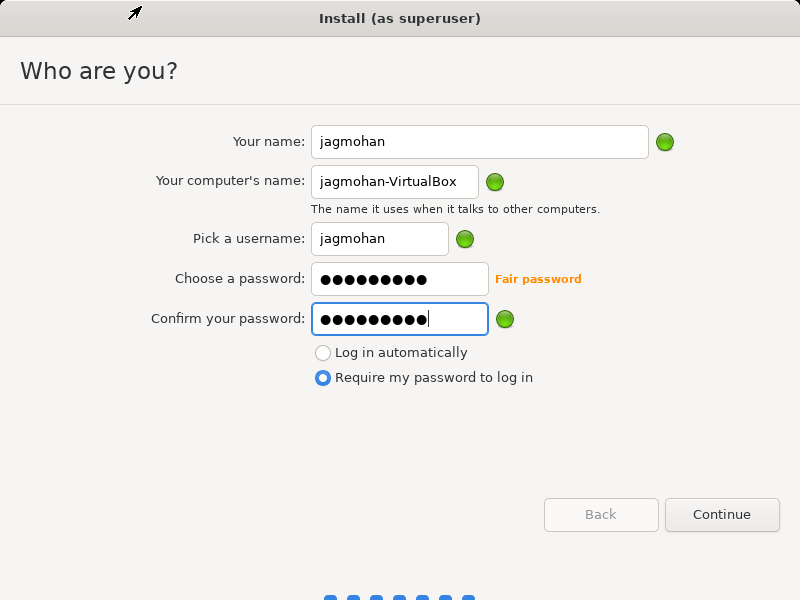This screenshot has height=600, width=800.
Task: Click the green indicator beside Confirm your password
Action: coord(505,319)
